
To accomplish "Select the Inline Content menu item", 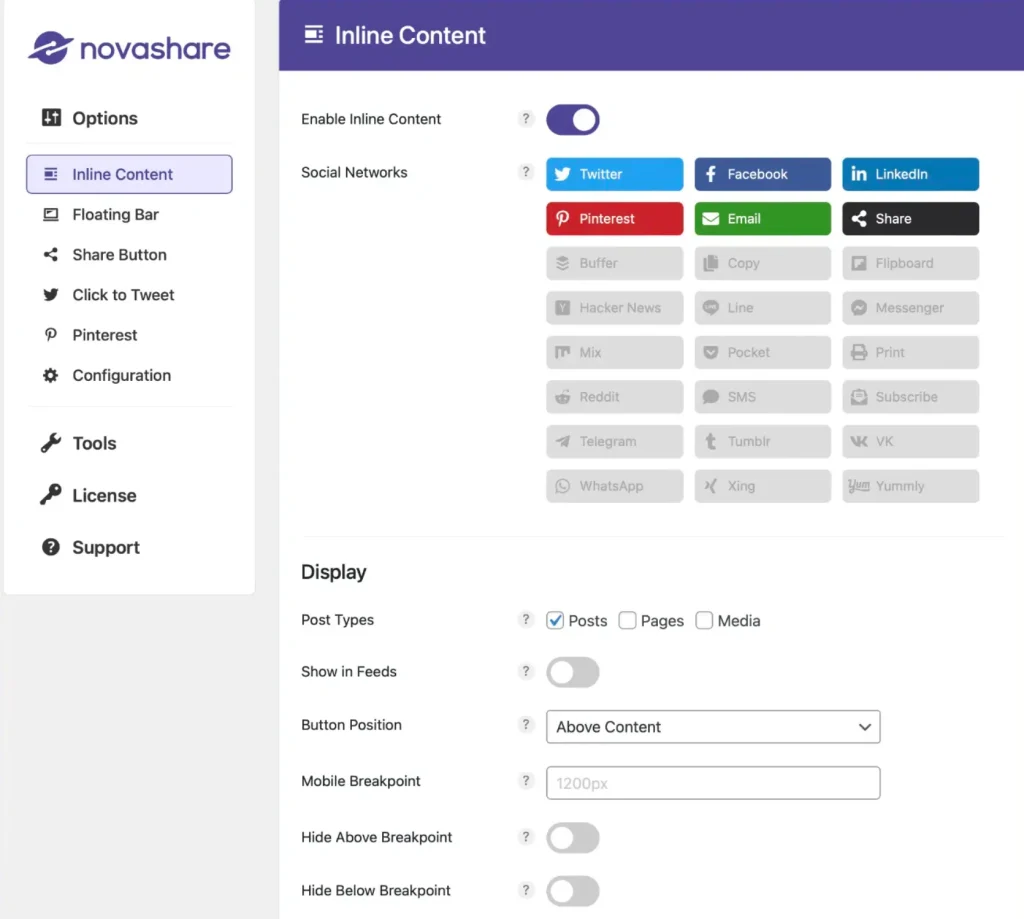I will click(120, 174).
